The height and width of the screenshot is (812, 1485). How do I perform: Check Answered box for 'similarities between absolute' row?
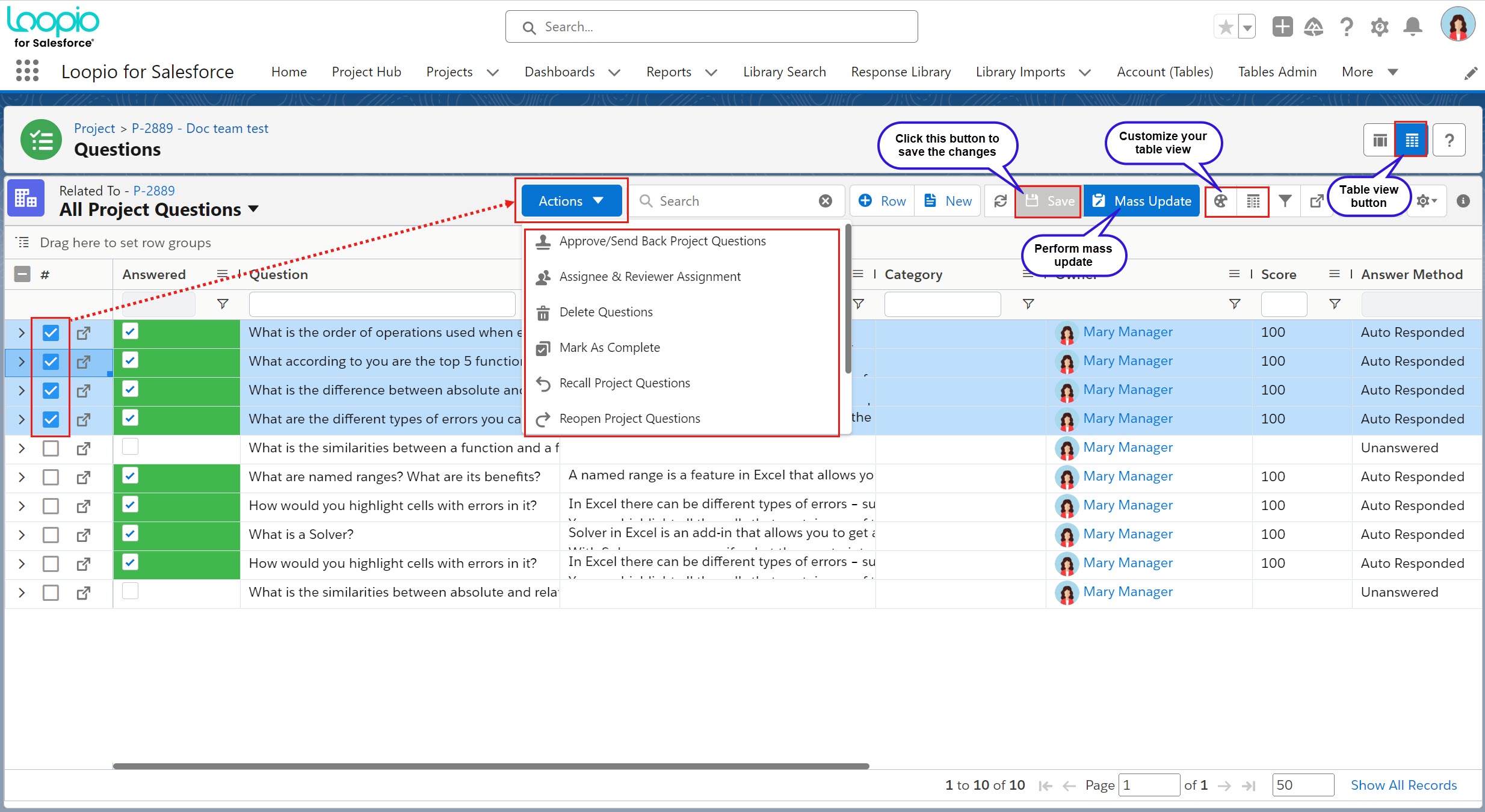(x=130, y=591)
